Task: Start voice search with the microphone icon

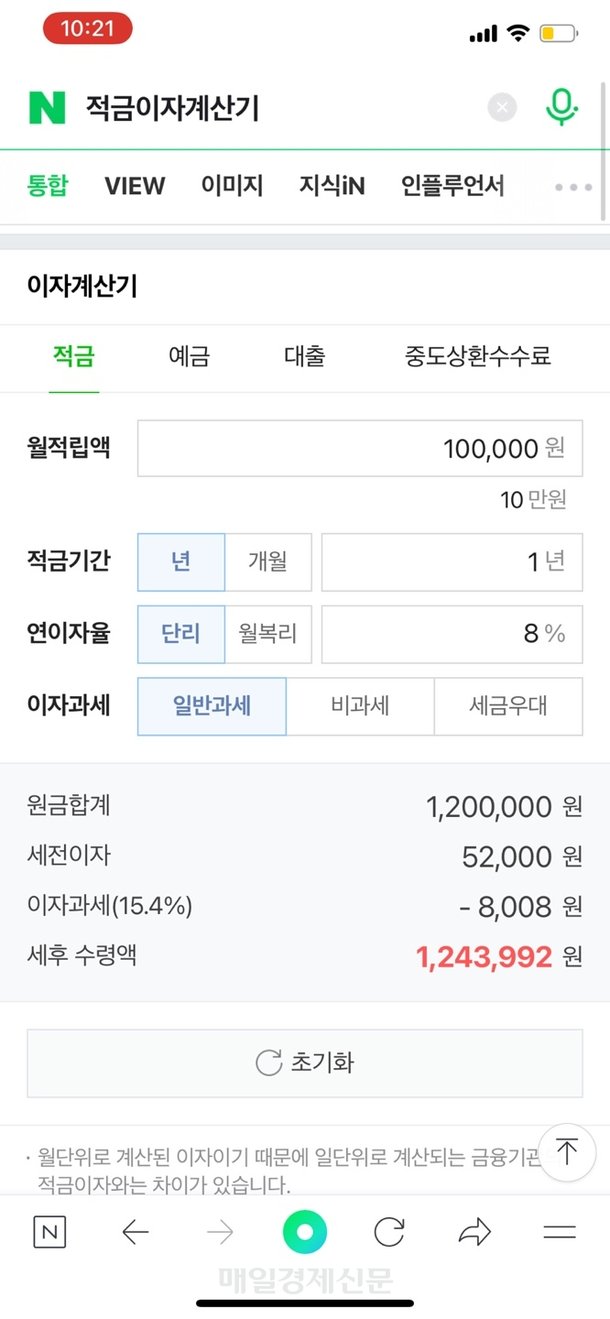Action: point(562,106)
